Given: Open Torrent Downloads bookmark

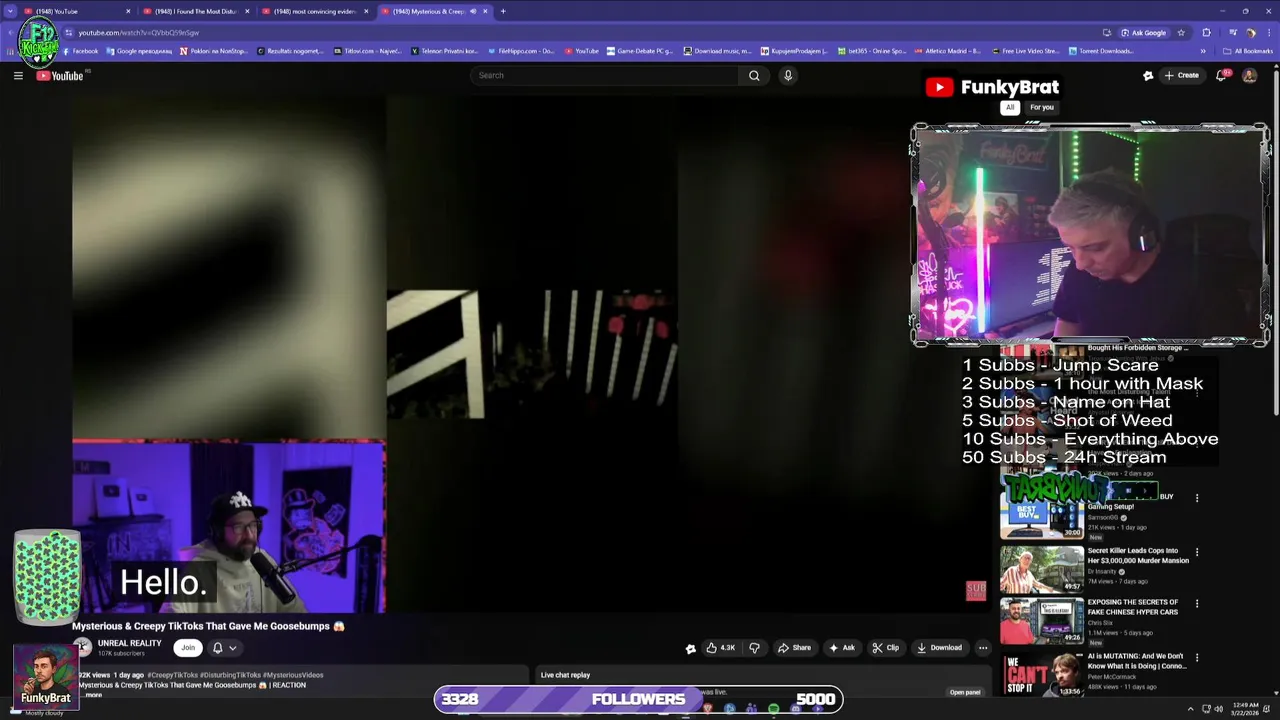Looking at the screenshot, I should tap(1101, 51).
